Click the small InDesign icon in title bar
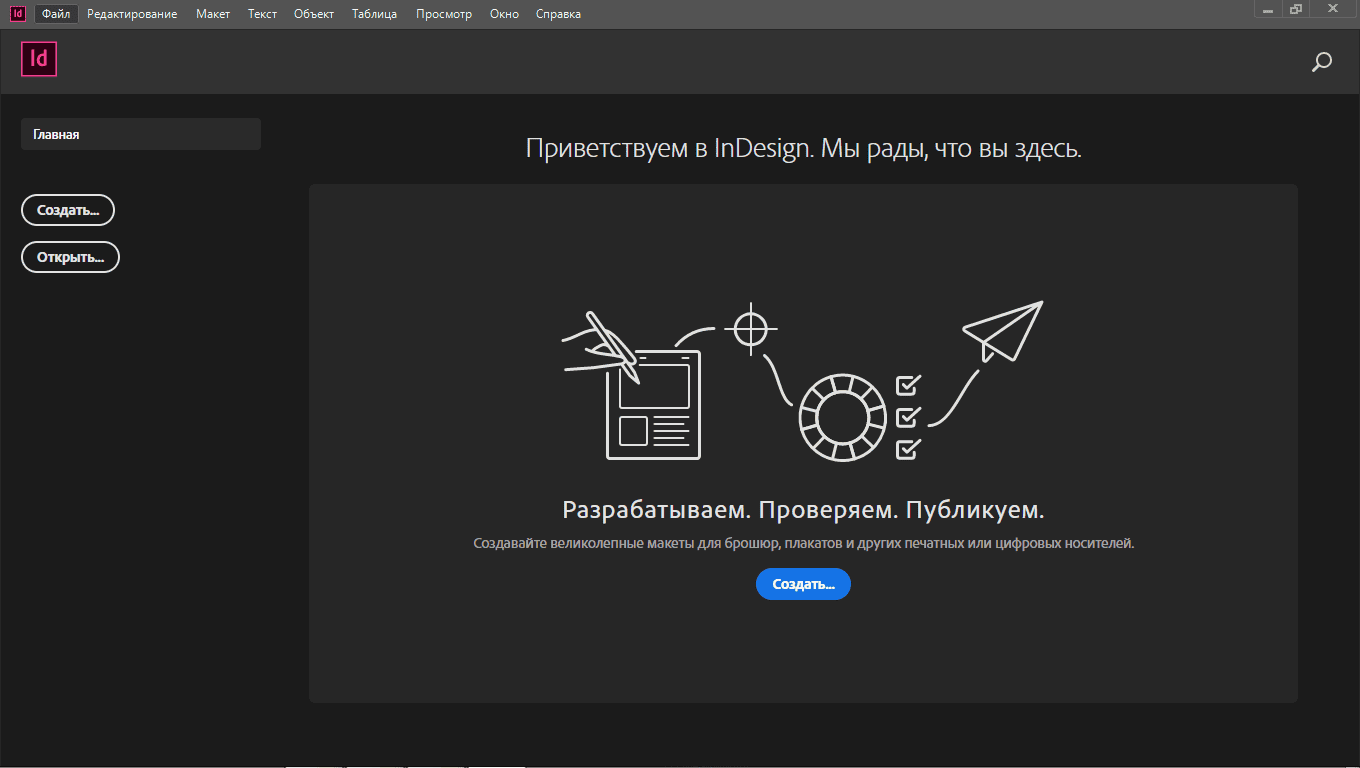 point(17,13)
